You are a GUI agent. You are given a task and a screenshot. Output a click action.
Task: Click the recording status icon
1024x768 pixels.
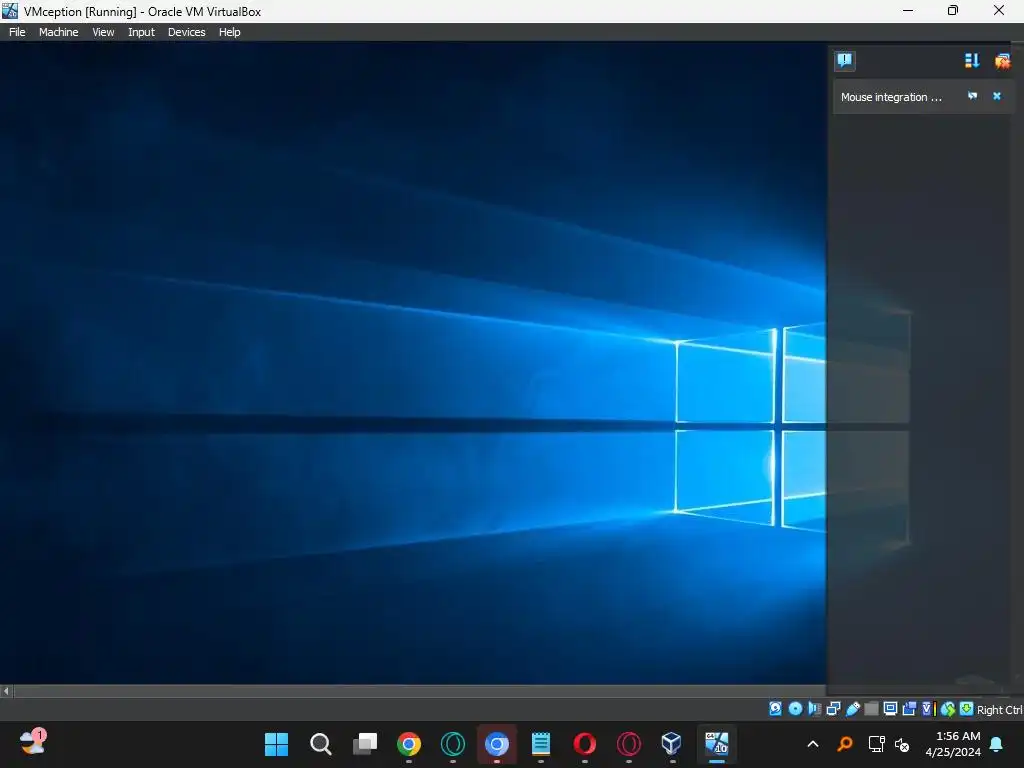909,709
